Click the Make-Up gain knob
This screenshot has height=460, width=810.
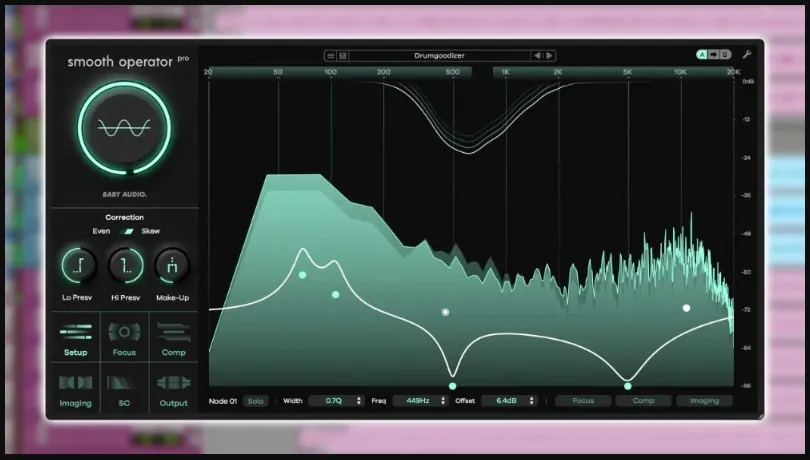pyautogui.click(x=172, y=266)
